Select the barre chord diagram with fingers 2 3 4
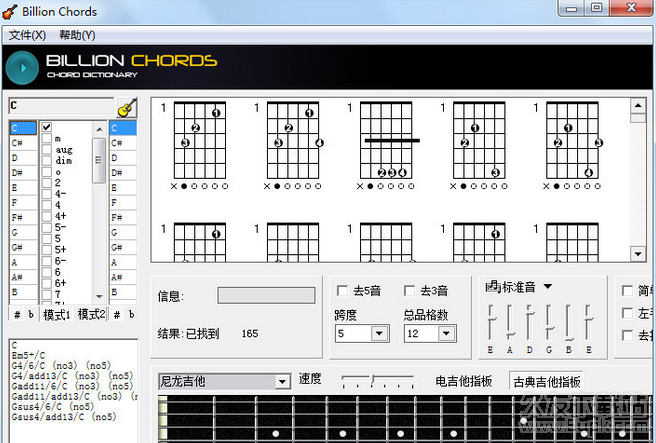The image size is (656, 443). pos(386,145)
